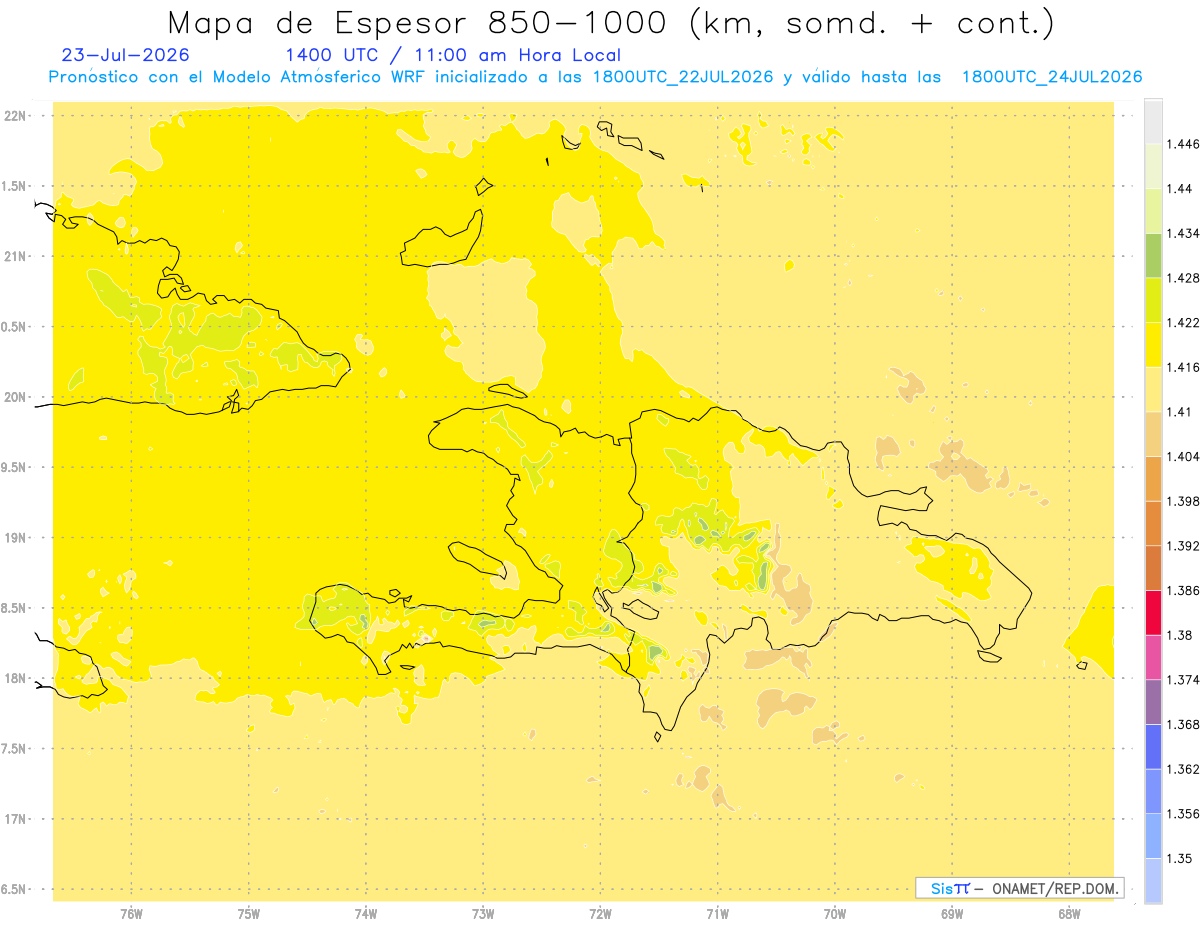
Task: Select the colorbar value '1.41'
Action: tap(1178, 412)
